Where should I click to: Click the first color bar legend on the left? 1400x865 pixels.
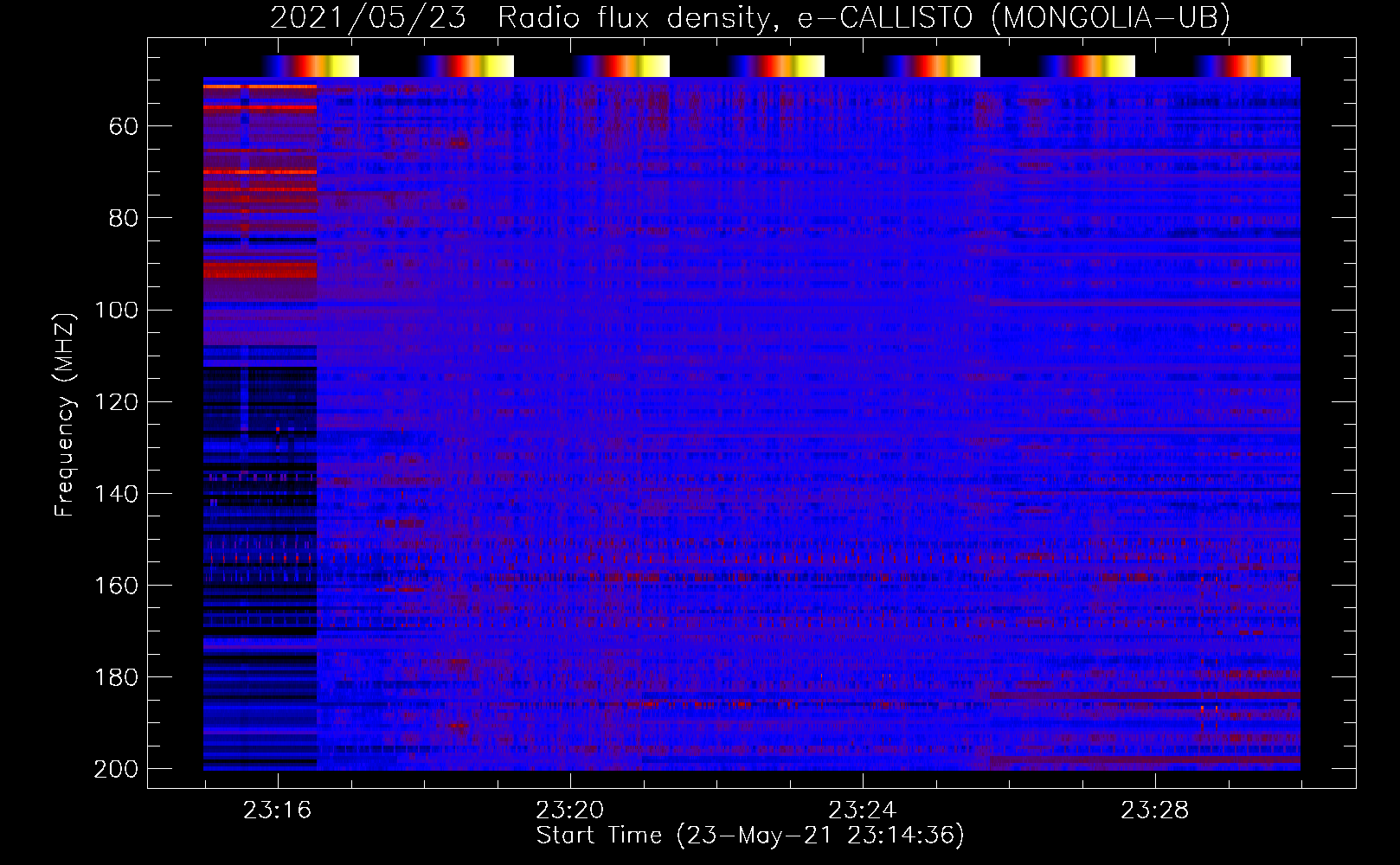[x=310, y=66]
